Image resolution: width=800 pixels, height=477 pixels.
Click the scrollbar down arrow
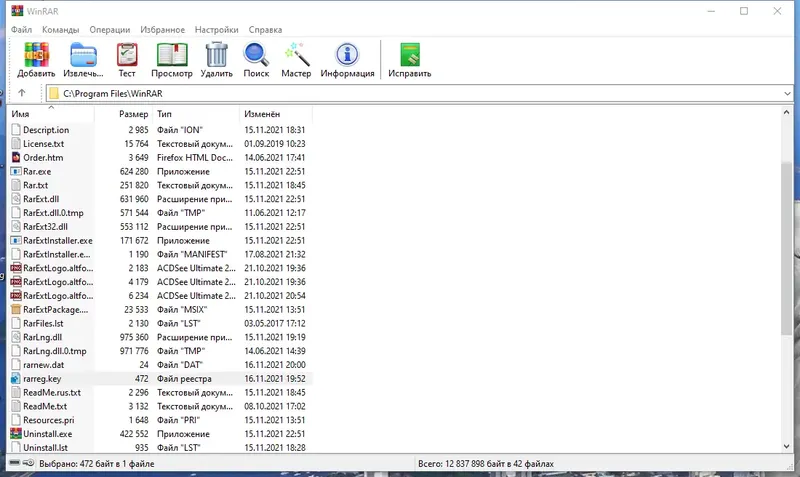[786, 446]
